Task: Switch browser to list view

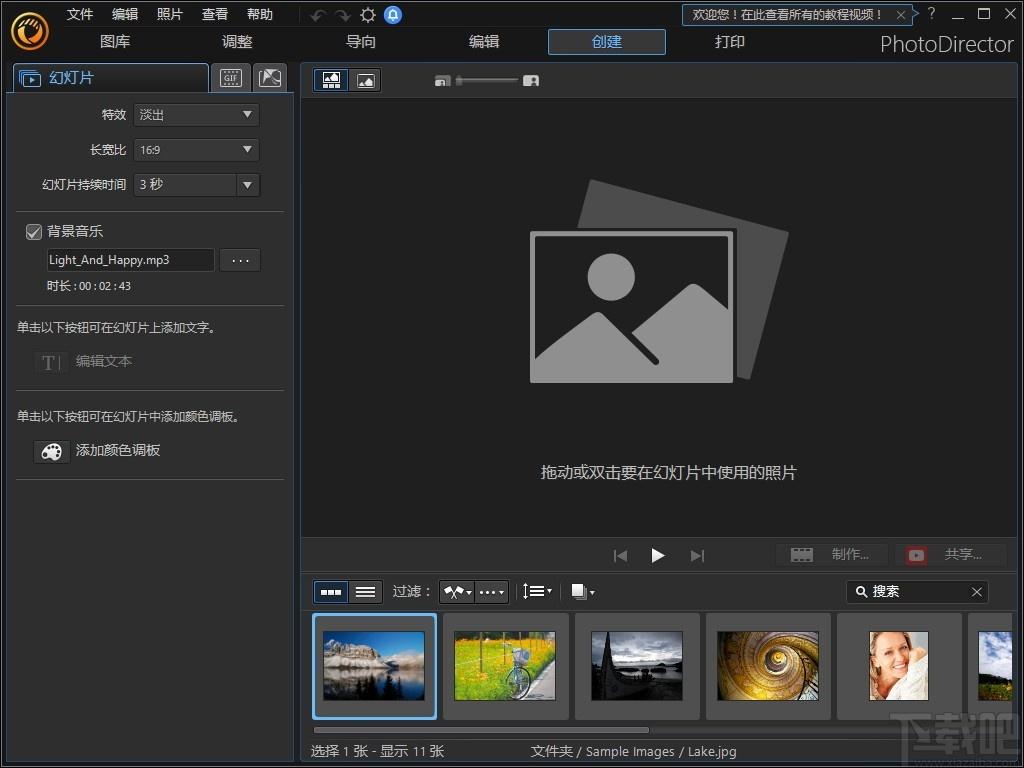Action: click(365, 592)
